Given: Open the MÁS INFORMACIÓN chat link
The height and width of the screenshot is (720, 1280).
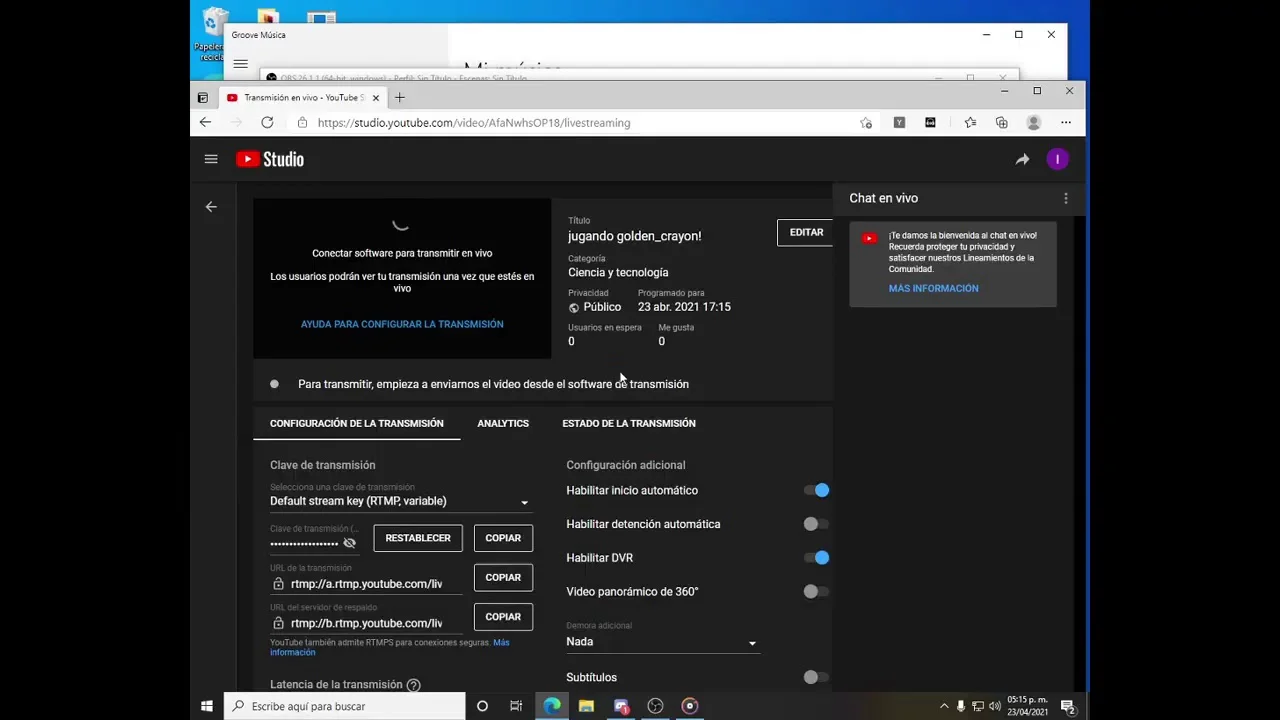Looking at the screenshot, I should (x=933, y=288).
